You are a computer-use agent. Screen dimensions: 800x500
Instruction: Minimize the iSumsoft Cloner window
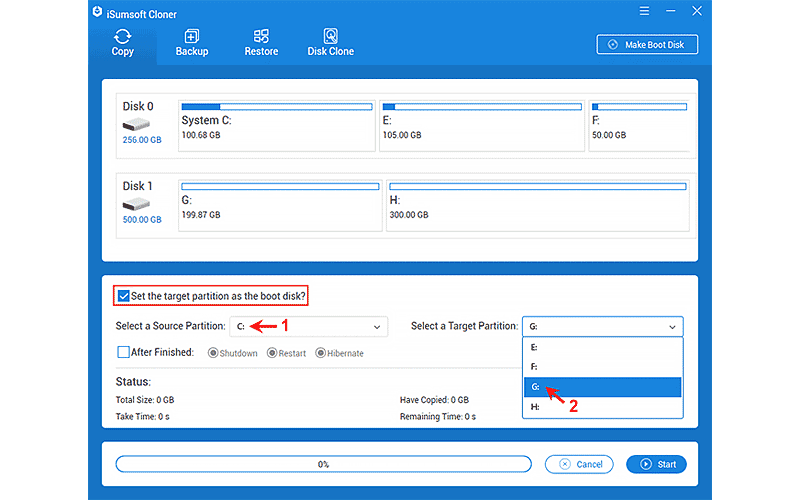click(x=670, y=11)
